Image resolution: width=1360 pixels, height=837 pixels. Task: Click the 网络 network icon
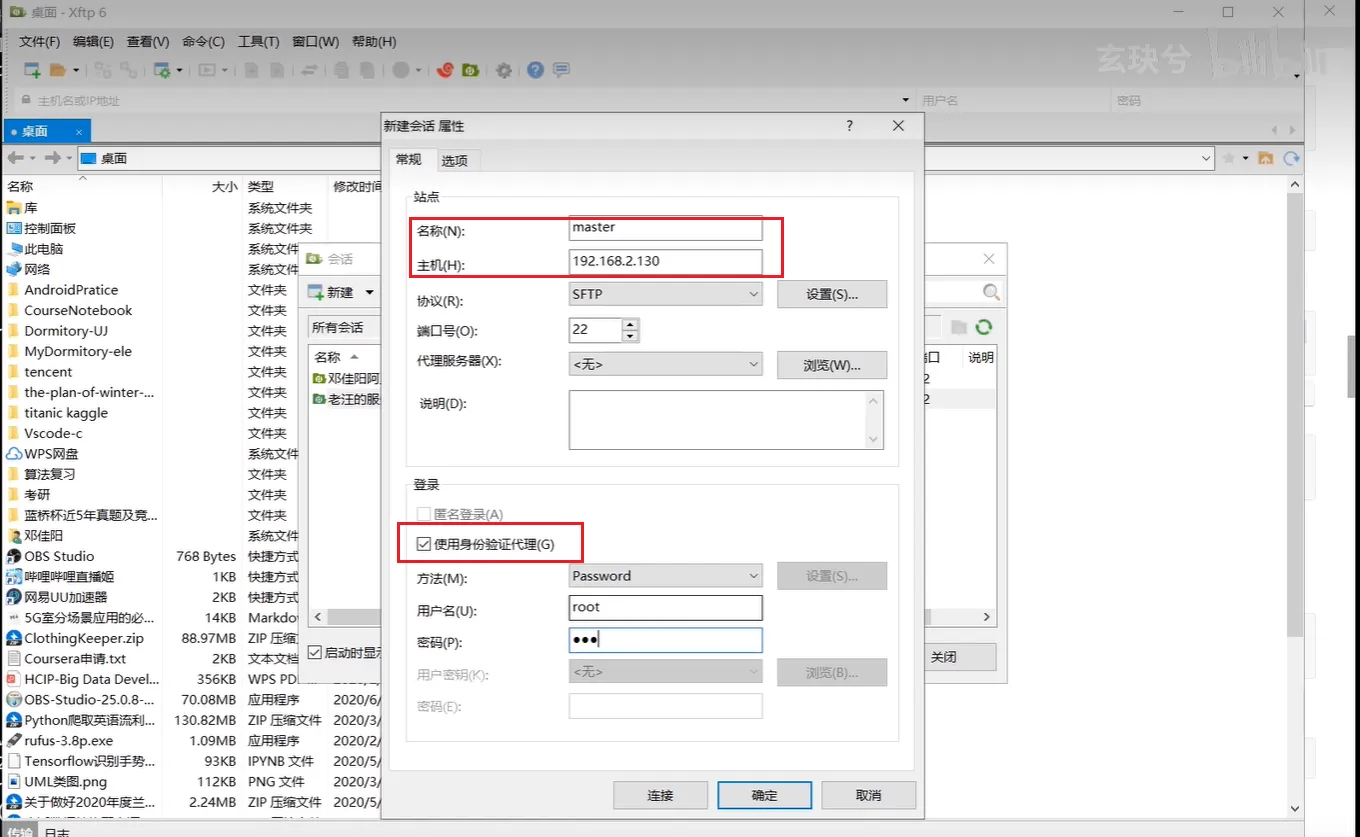pos(14,269)
